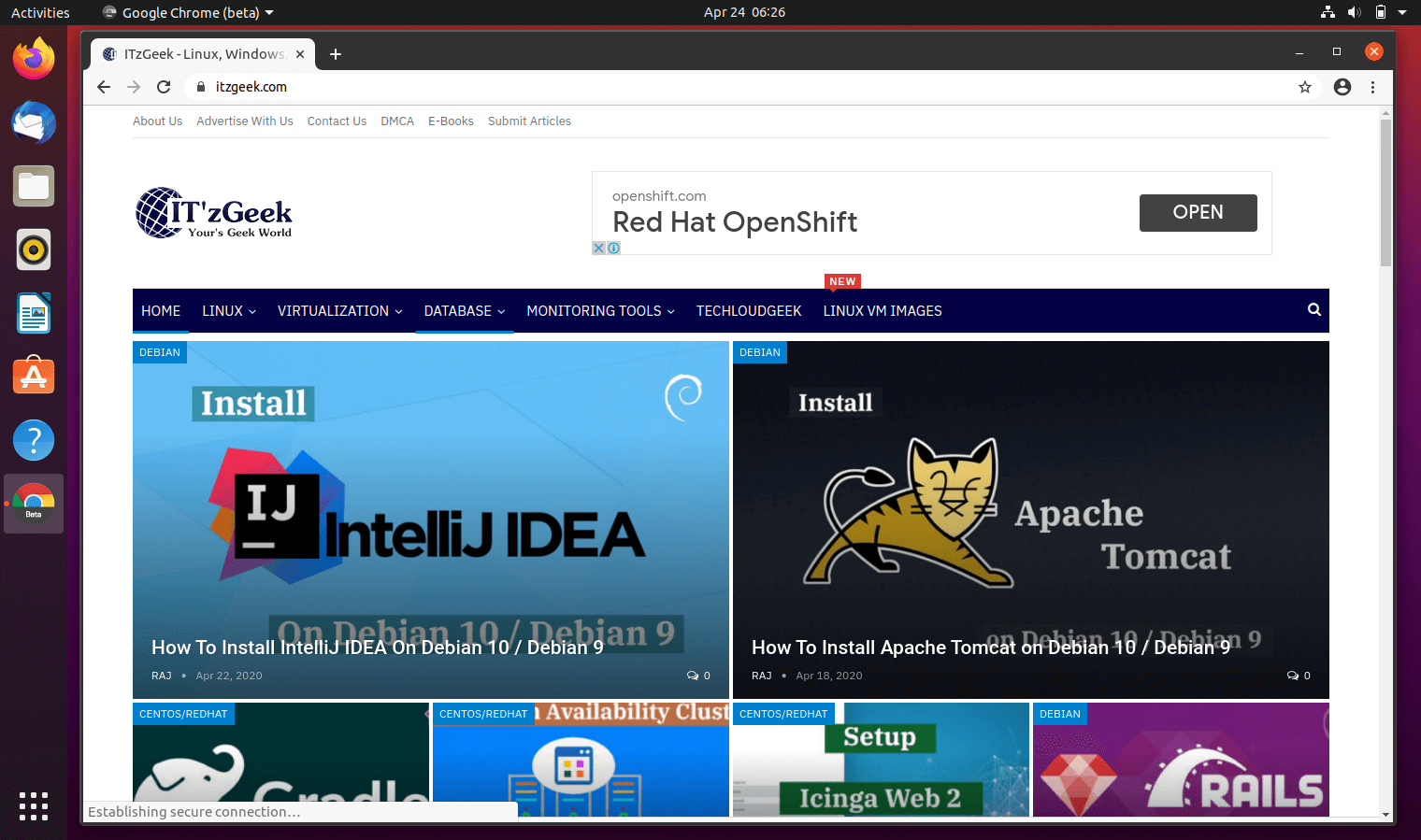This screenshot has width=1421, height=840.
Task: Open the Chrome profile avatar menu
Action: coord(1342,87)
